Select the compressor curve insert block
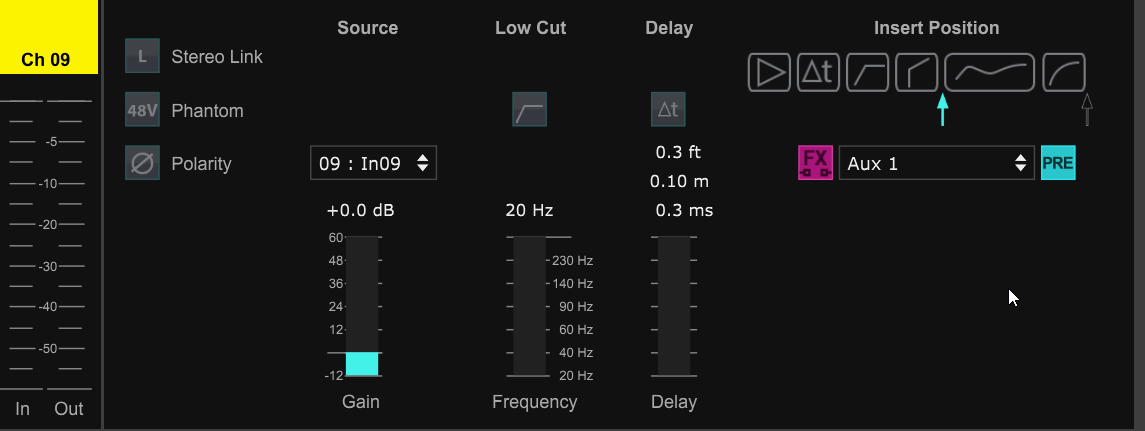Image resolution: width=1145 pixels, height=431 pixels. click(1064, 72)
